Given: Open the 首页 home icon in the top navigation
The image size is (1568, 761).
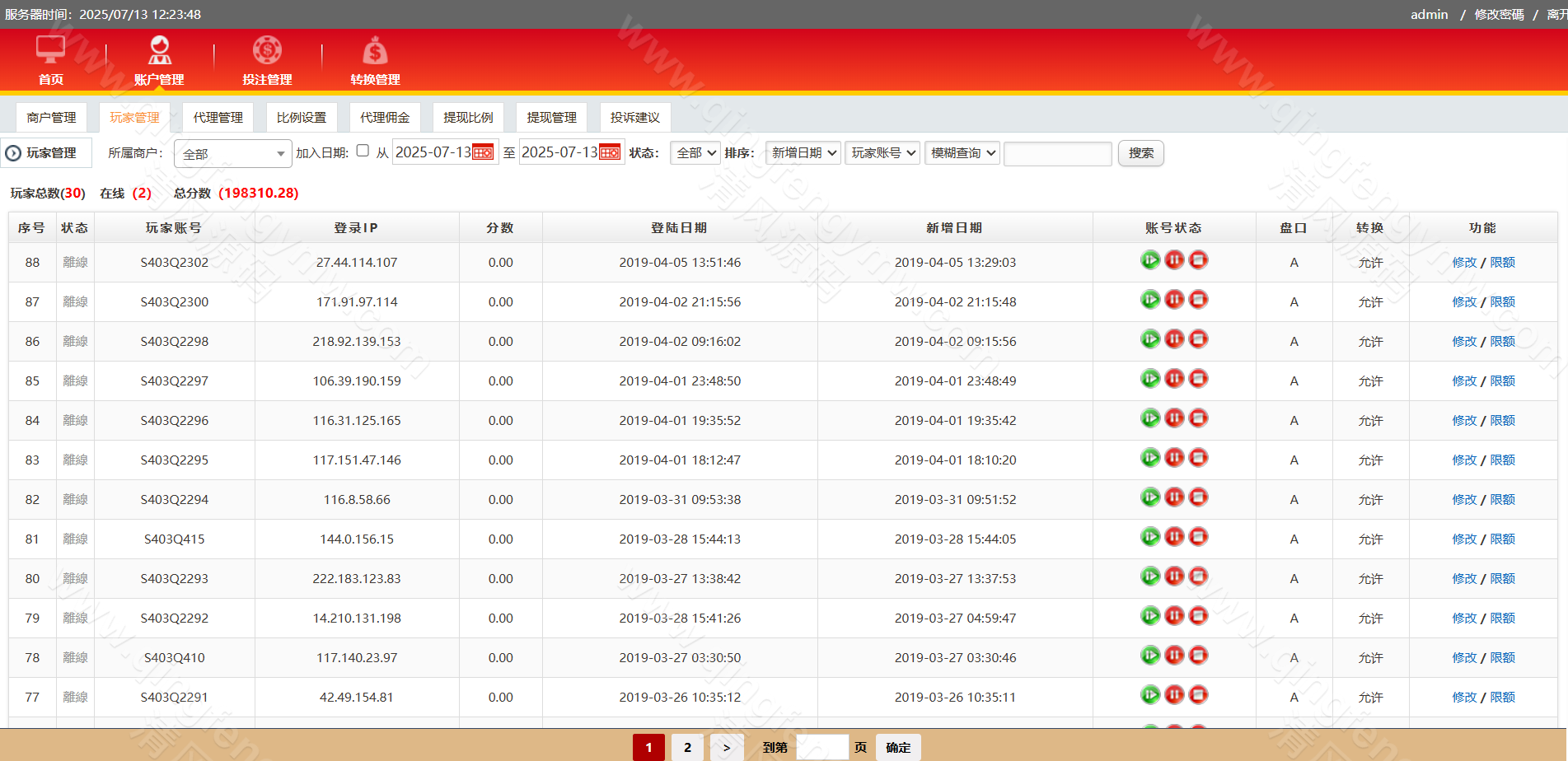Looking at the screenshot, I should click(50, 51).
